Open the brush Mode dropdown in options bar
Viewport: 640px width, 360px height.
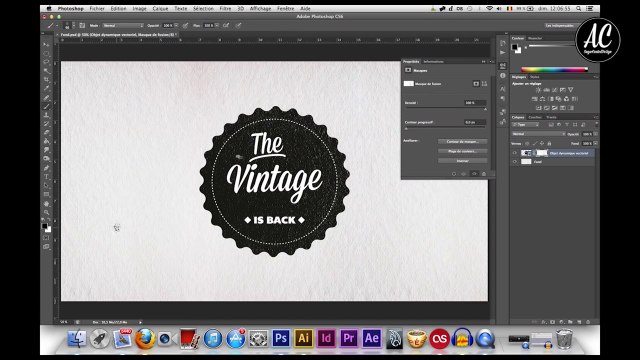coord(123,25)
